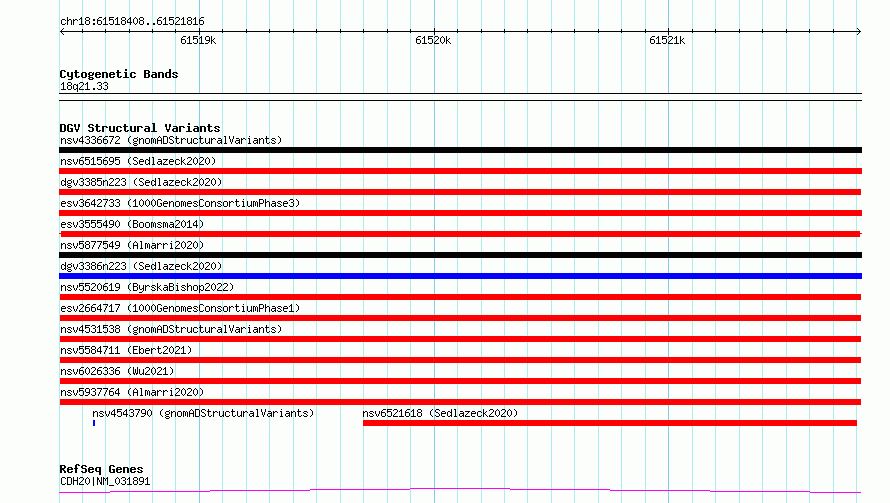
Task: Open nsv4531538 (gnomADStructuralVariants) label
Action: (x=171, y=329)
